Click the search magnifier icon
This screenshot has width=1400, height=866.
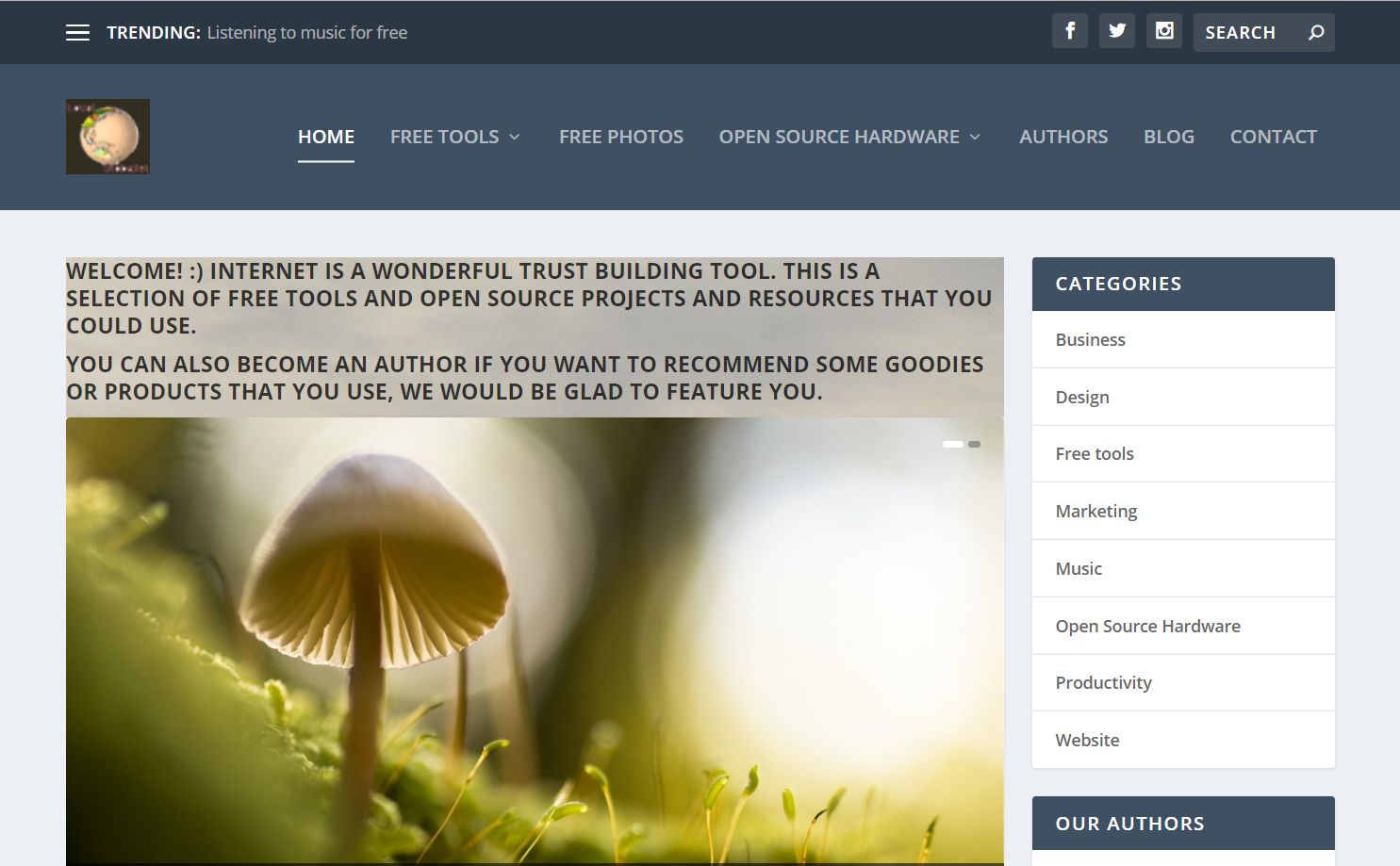(1316, 33)
